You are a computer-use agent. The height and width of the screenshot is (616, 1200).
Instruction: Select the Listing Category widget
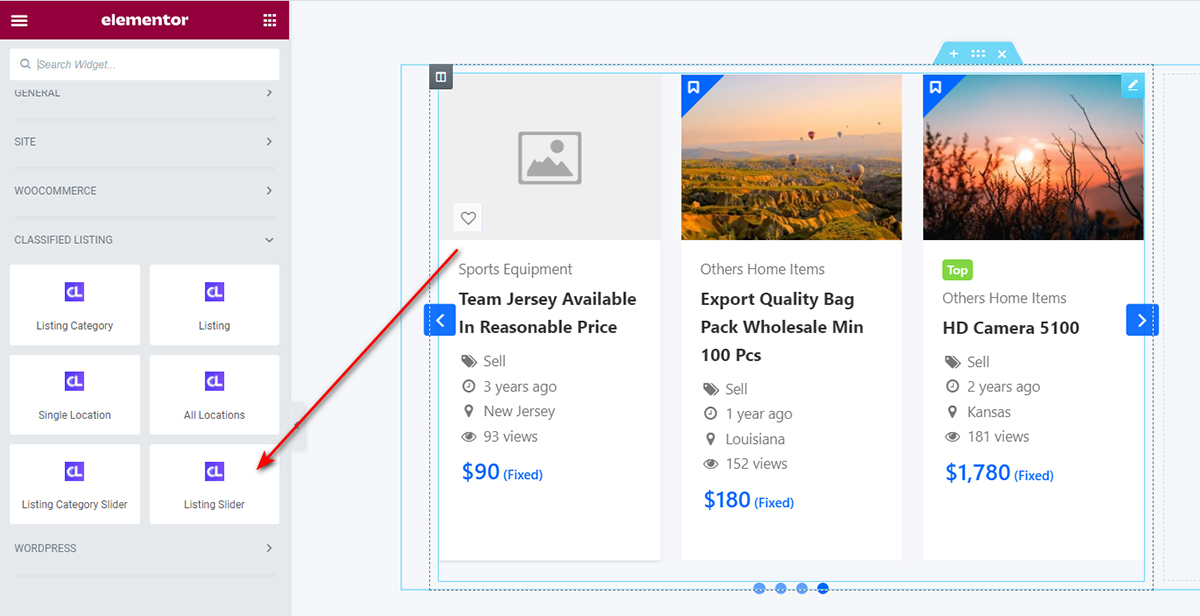point(75,305)
